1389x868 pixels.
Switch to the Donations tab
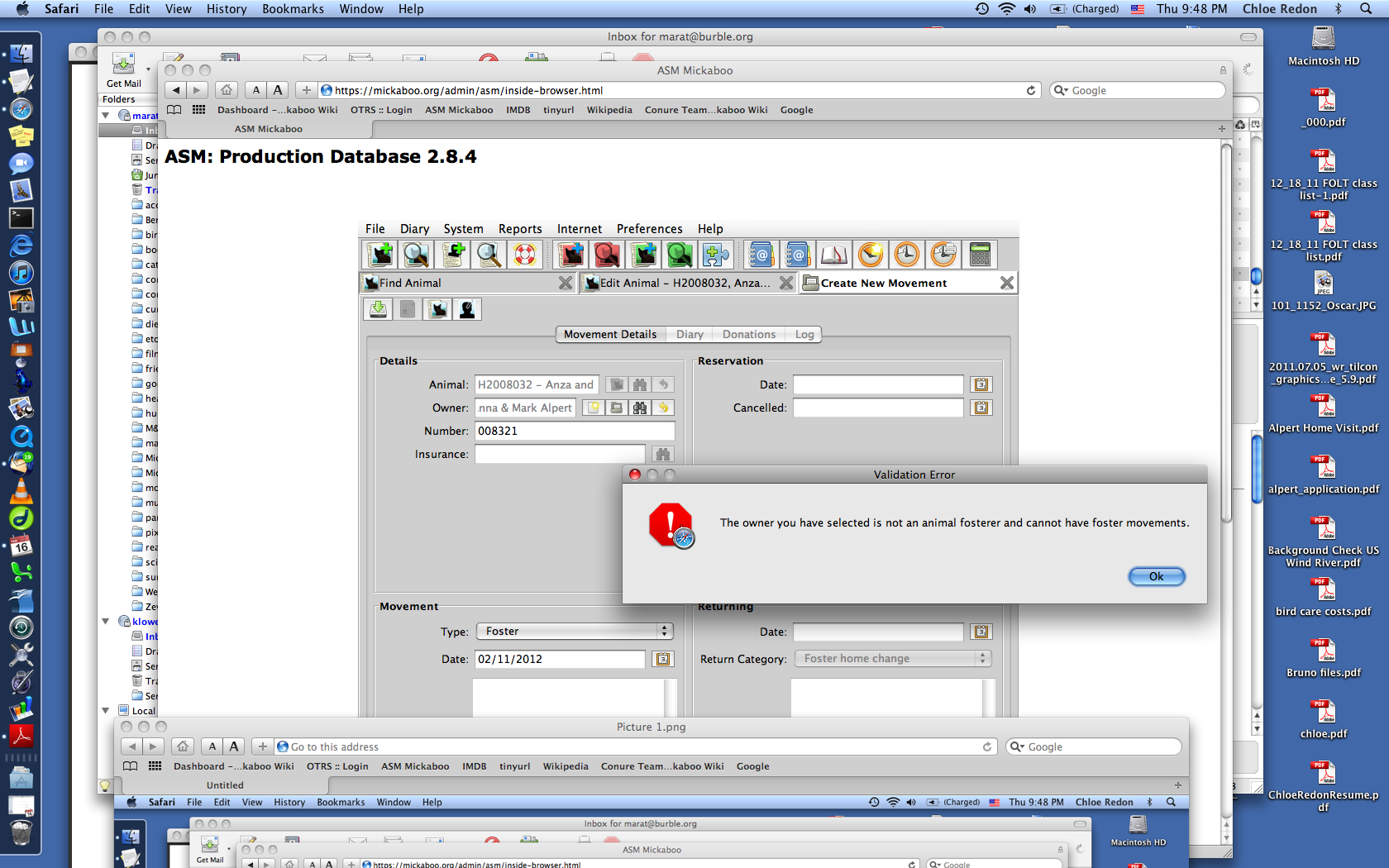pyautogui.click(x=748, y=335)
